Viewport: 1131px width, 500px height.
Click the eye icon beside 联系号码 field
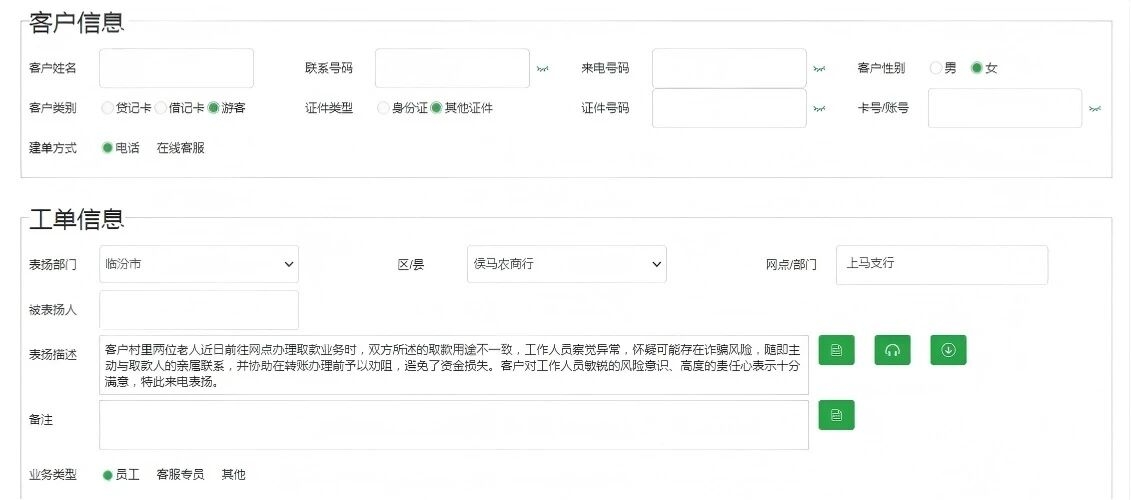point(542,69)
